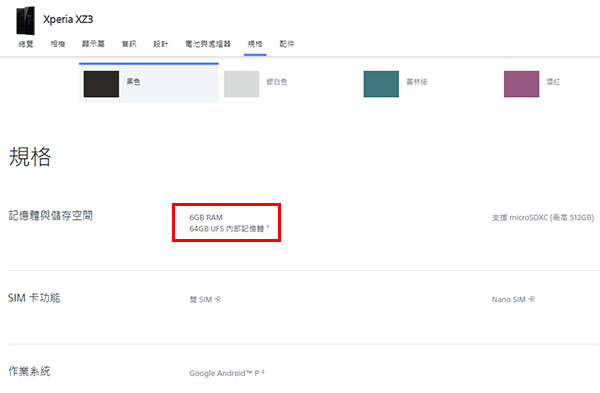The image size is (600, 393).
Task: Open footnote 2 next to Android P
Action: pos(263,372)
